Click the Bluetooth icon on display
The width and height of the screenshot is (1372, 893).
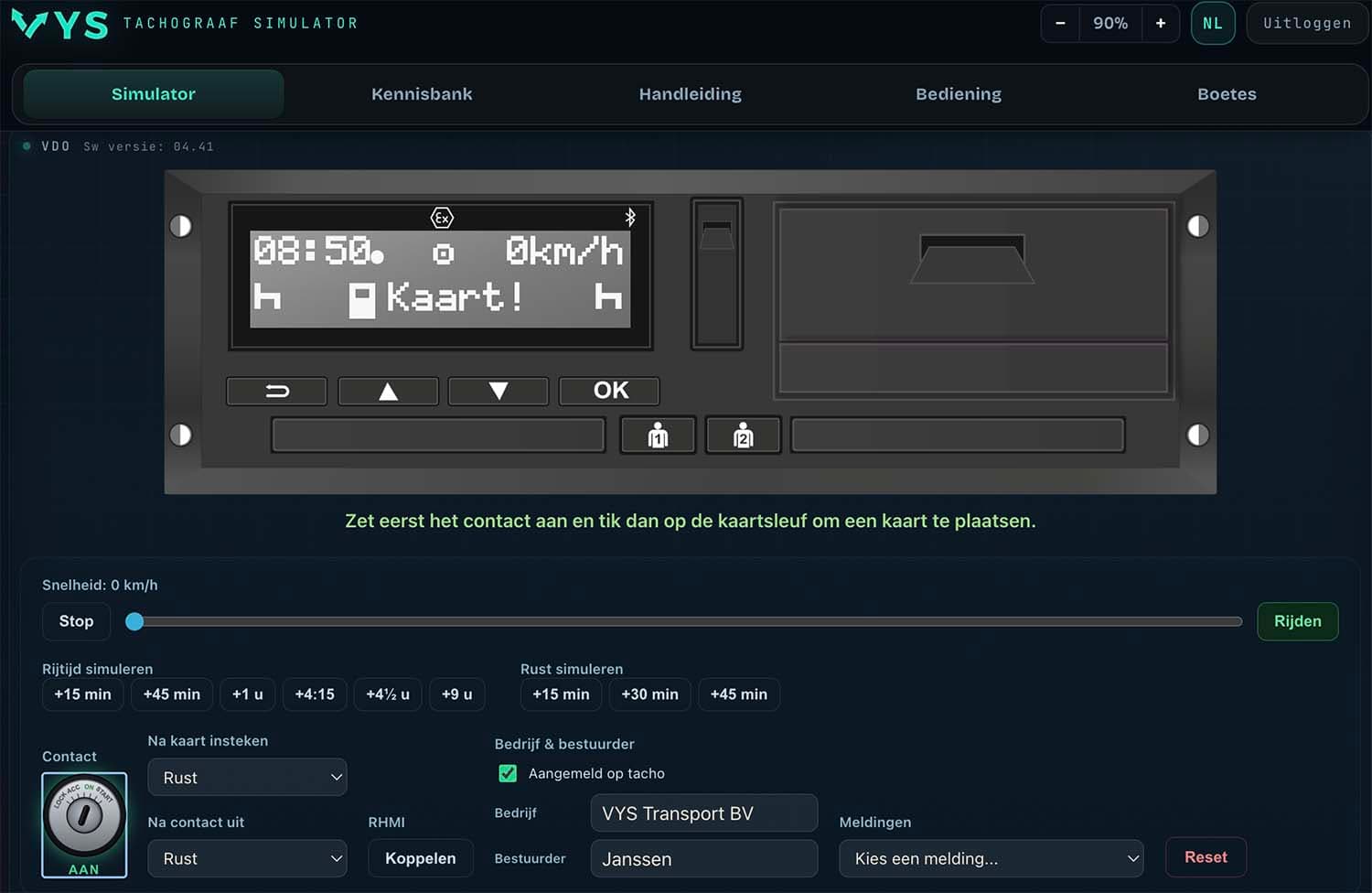[x=630, y=217]
